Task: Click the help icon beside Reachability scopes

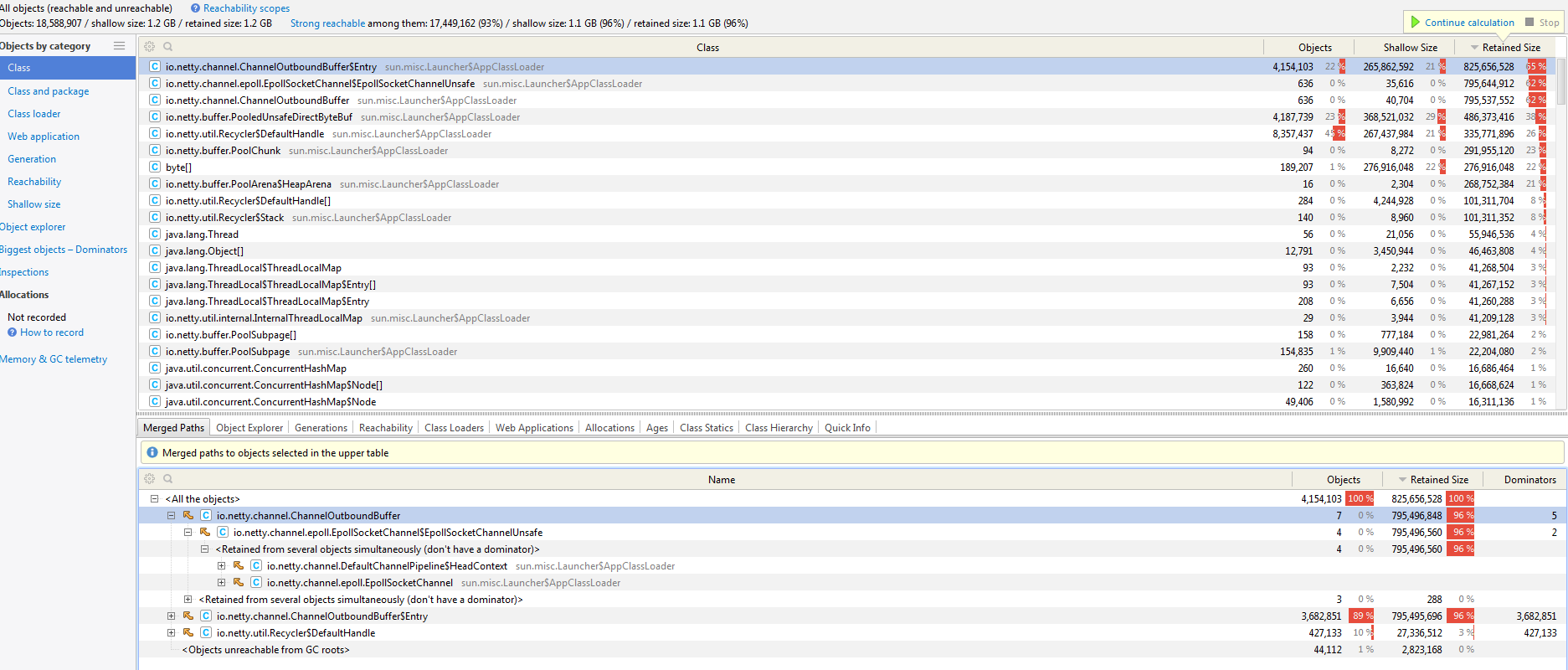Action: (x=195, y=8)
